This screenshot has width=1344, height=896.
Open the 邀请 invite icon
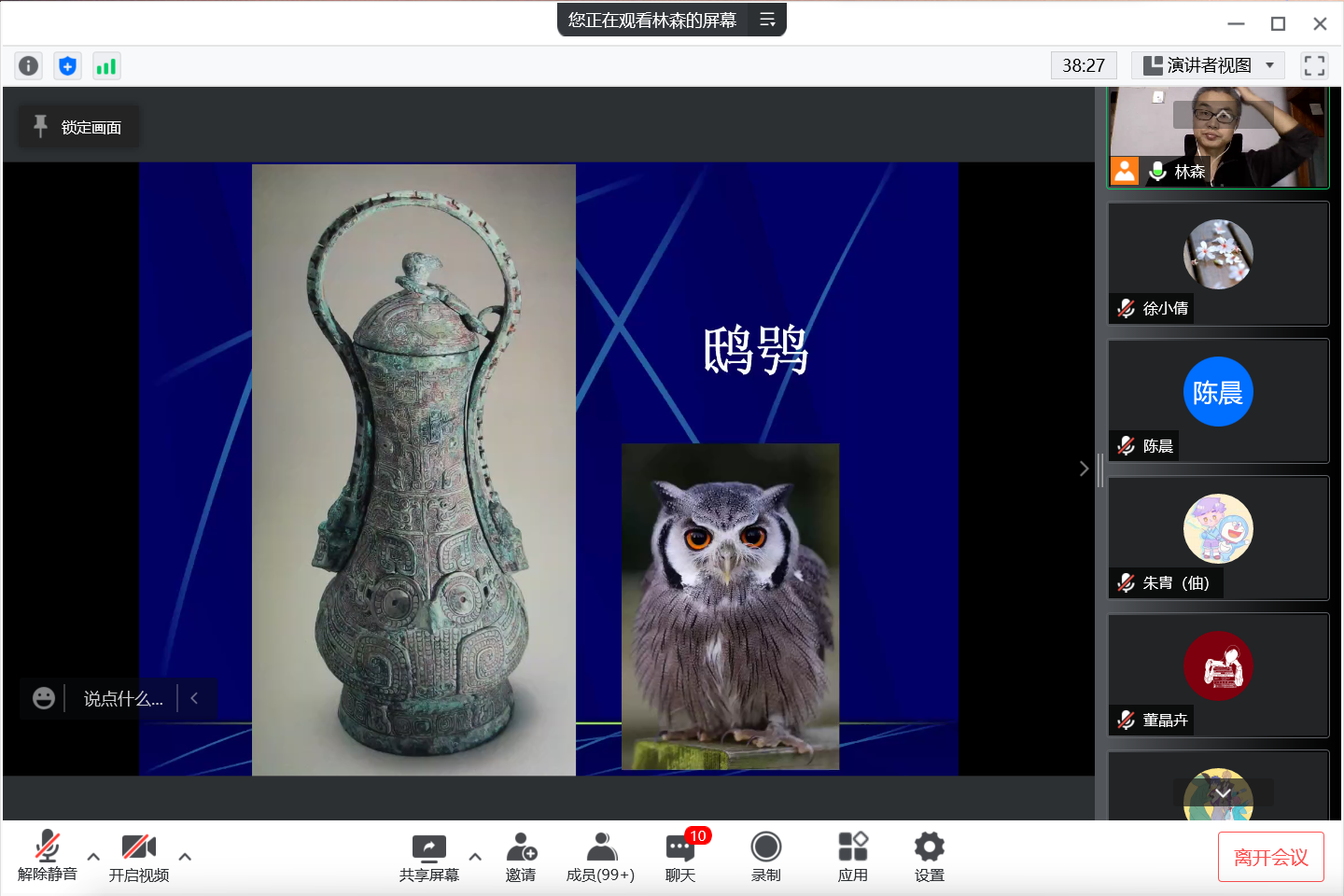coord(521,857)
